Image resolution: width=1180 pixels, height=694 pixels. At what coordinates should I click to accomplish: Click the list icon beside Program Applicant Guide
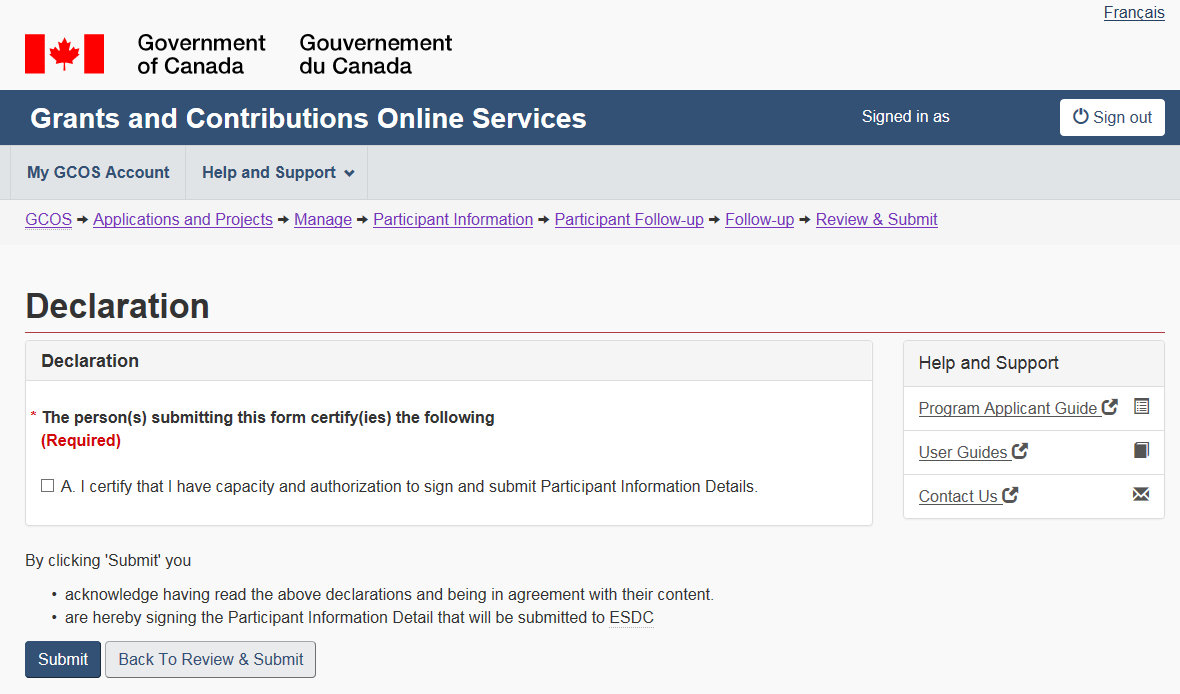[x=1142, y=407]
